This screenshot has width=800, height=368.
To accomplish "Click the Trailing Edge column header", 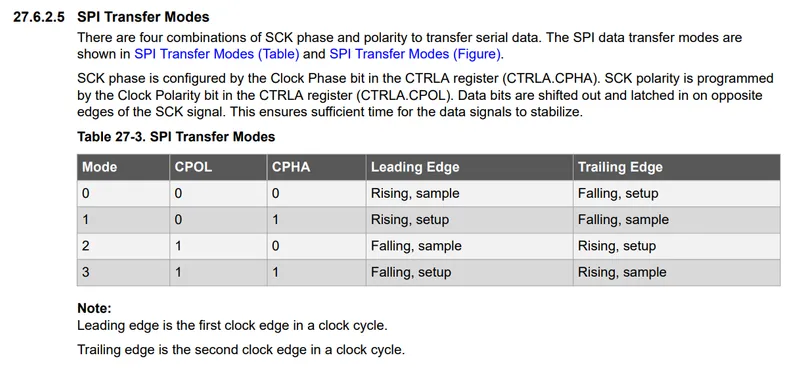I will (x=677, y=167).
